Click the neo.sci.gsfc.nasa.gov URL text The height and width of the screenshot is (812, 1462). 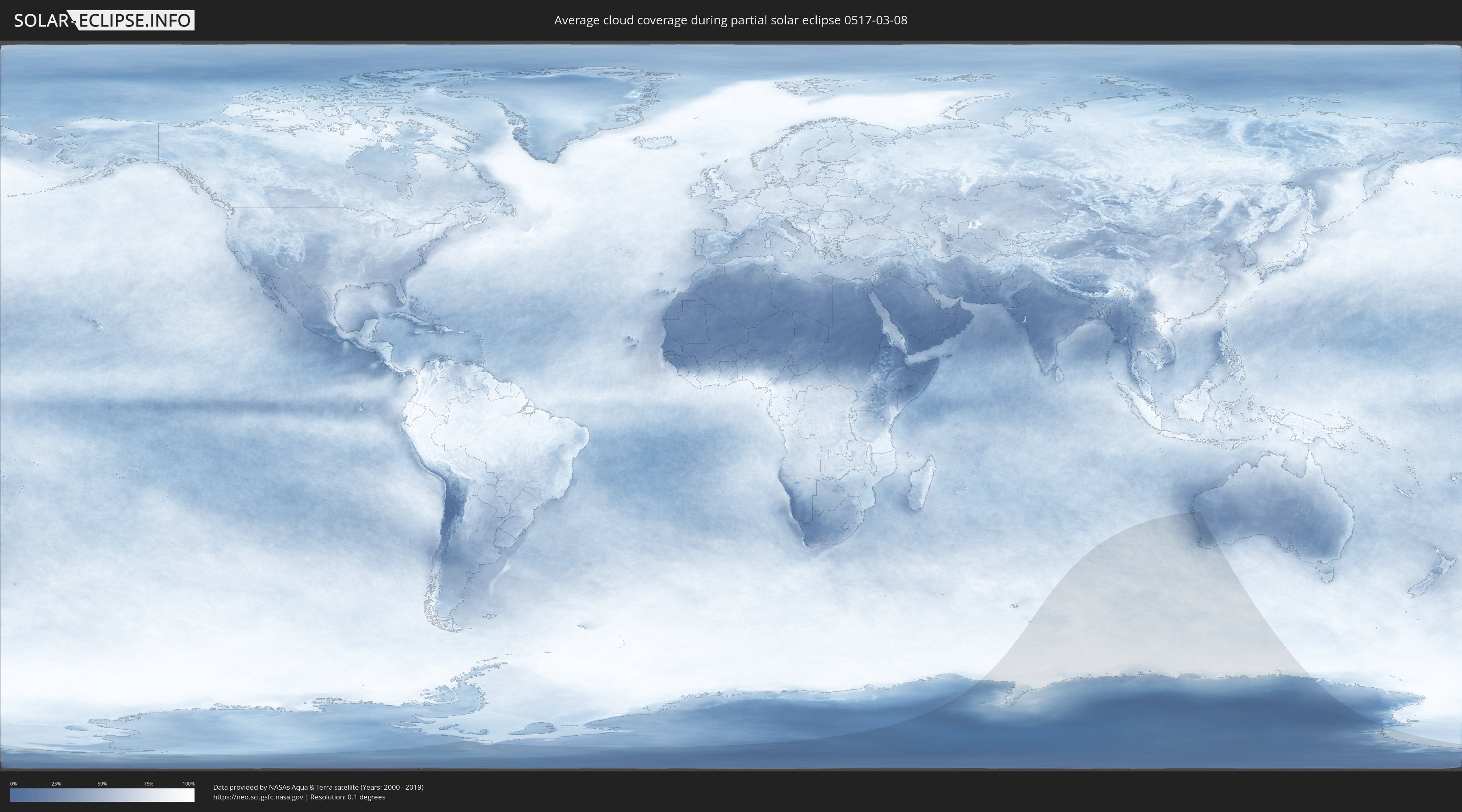257,797
